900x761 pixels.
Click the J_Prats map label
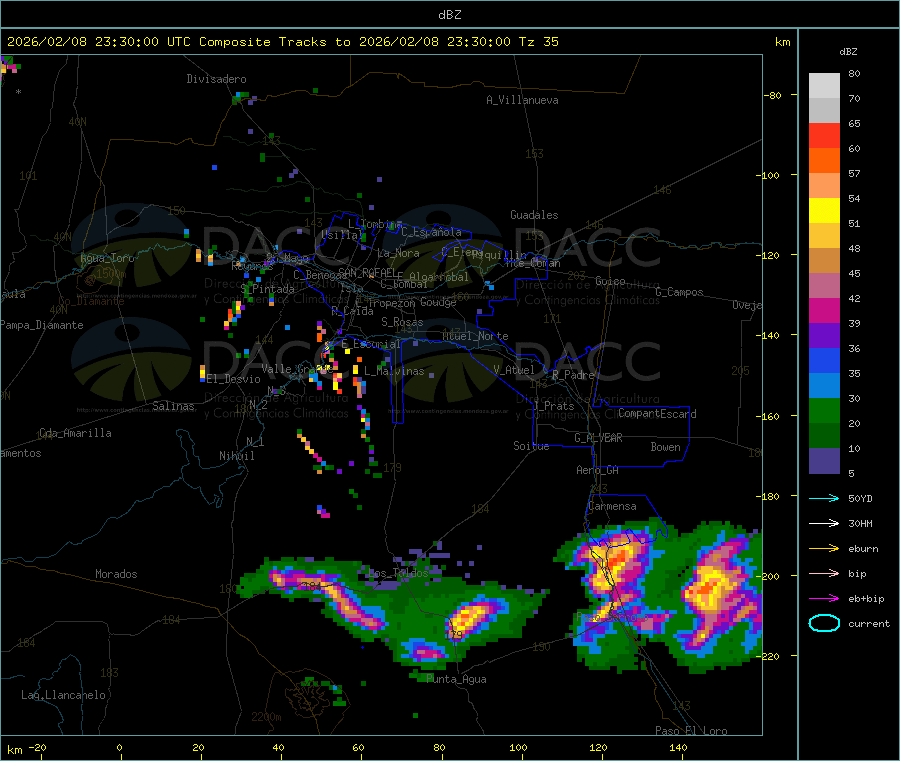point(553,406)
